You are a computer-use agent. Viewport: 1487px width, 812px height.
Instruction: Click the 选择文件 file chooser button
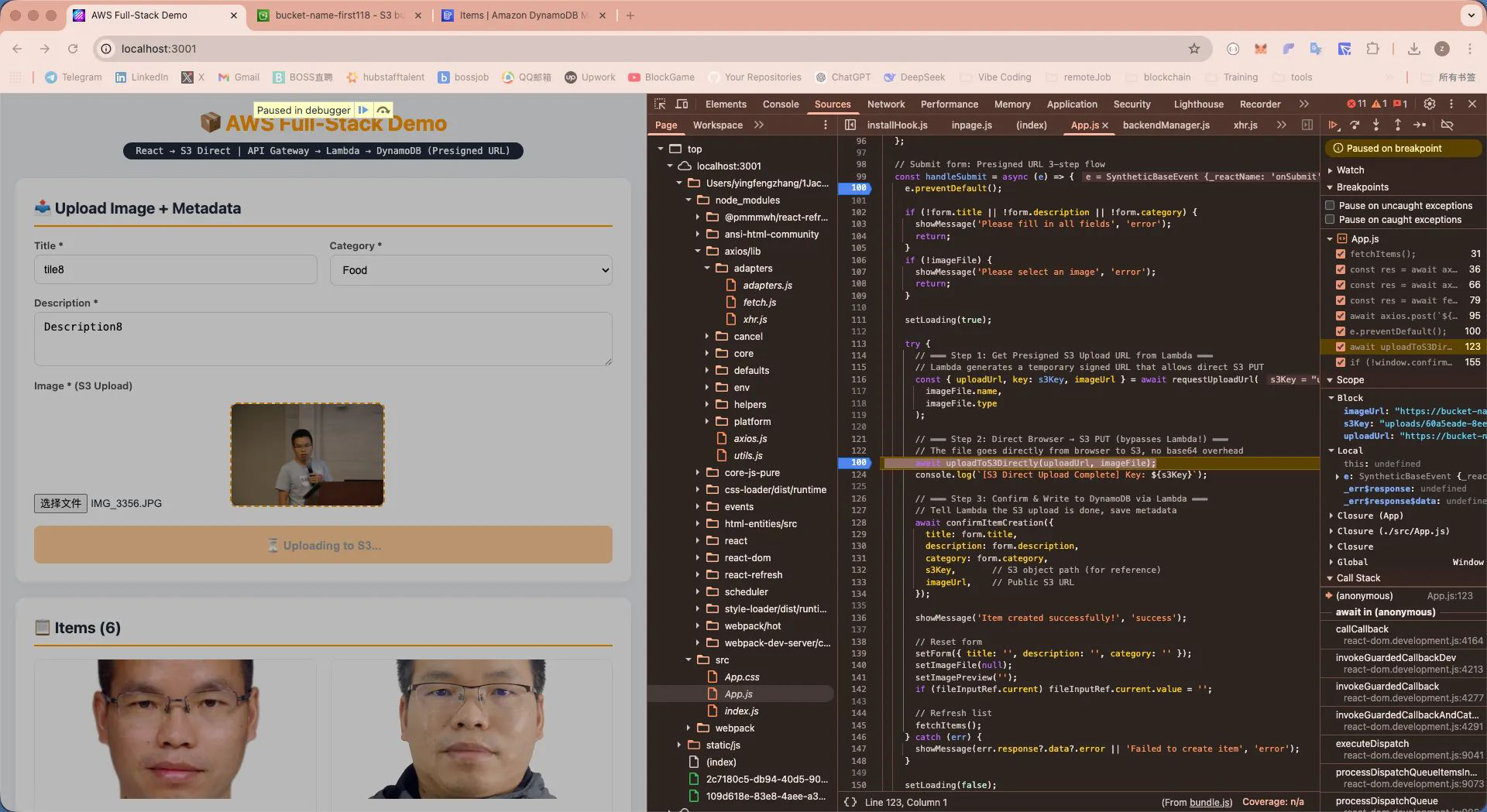[x=60, y=503]
